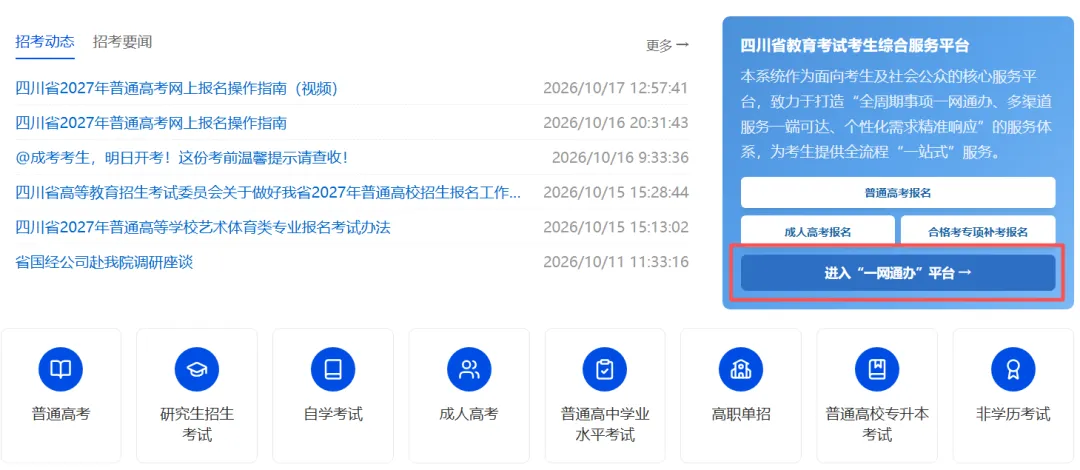1080x470 pixels.
Task: Click the 普通高考报名 button
Action: (897, 193)
